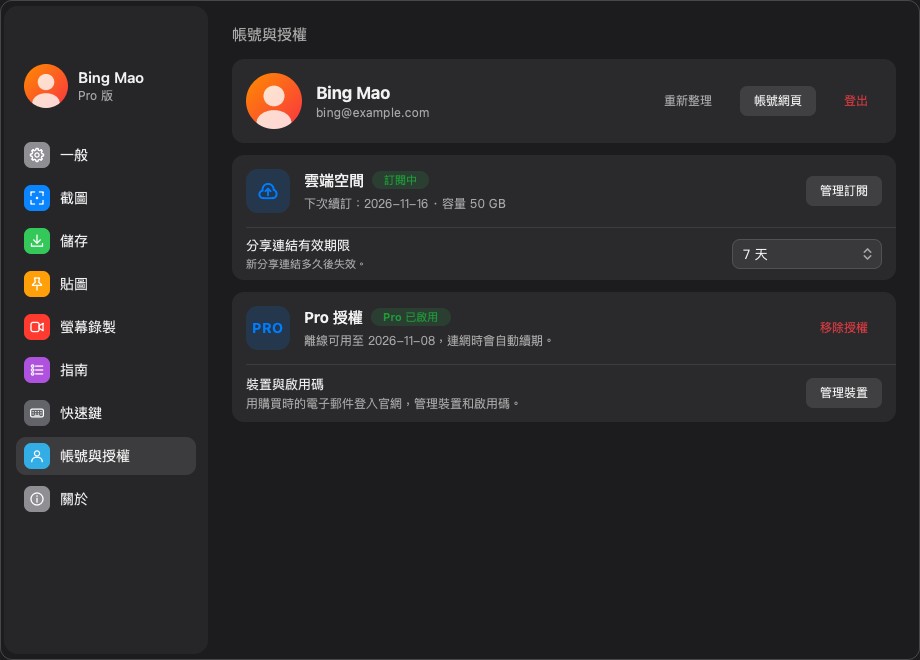
Task: Open the 一般 settings section
Action: (106, 155)
